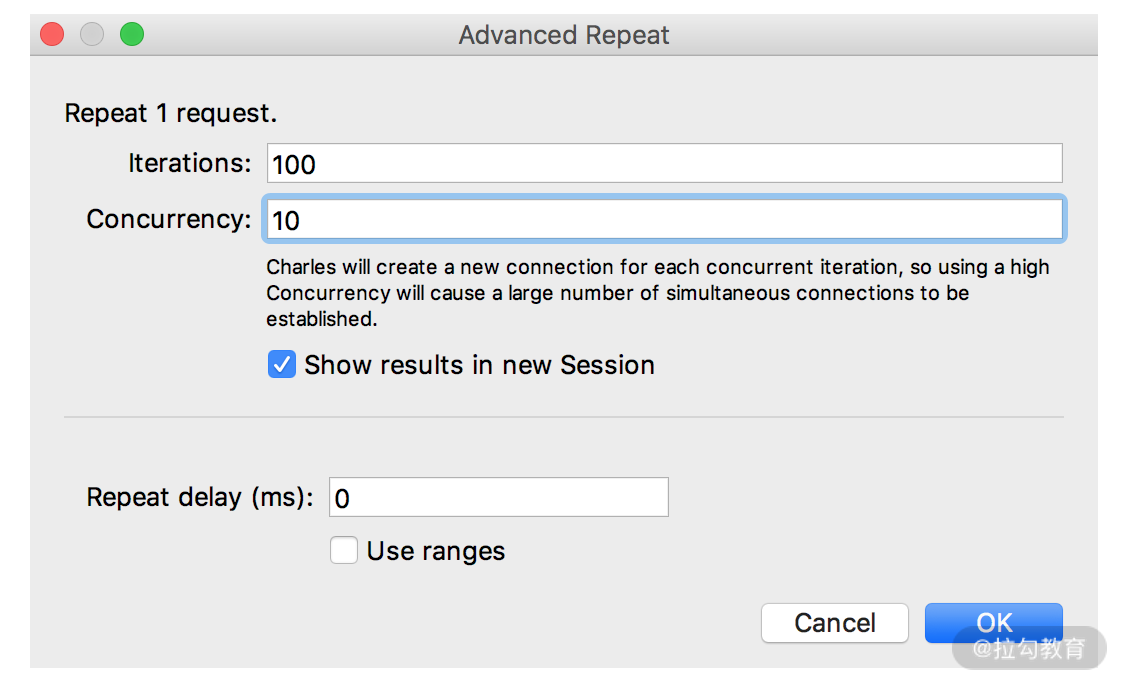The image size is (1124, 684).
Task: Click the Charles concurrency explanation paragraph
Action: click(657, 293)
